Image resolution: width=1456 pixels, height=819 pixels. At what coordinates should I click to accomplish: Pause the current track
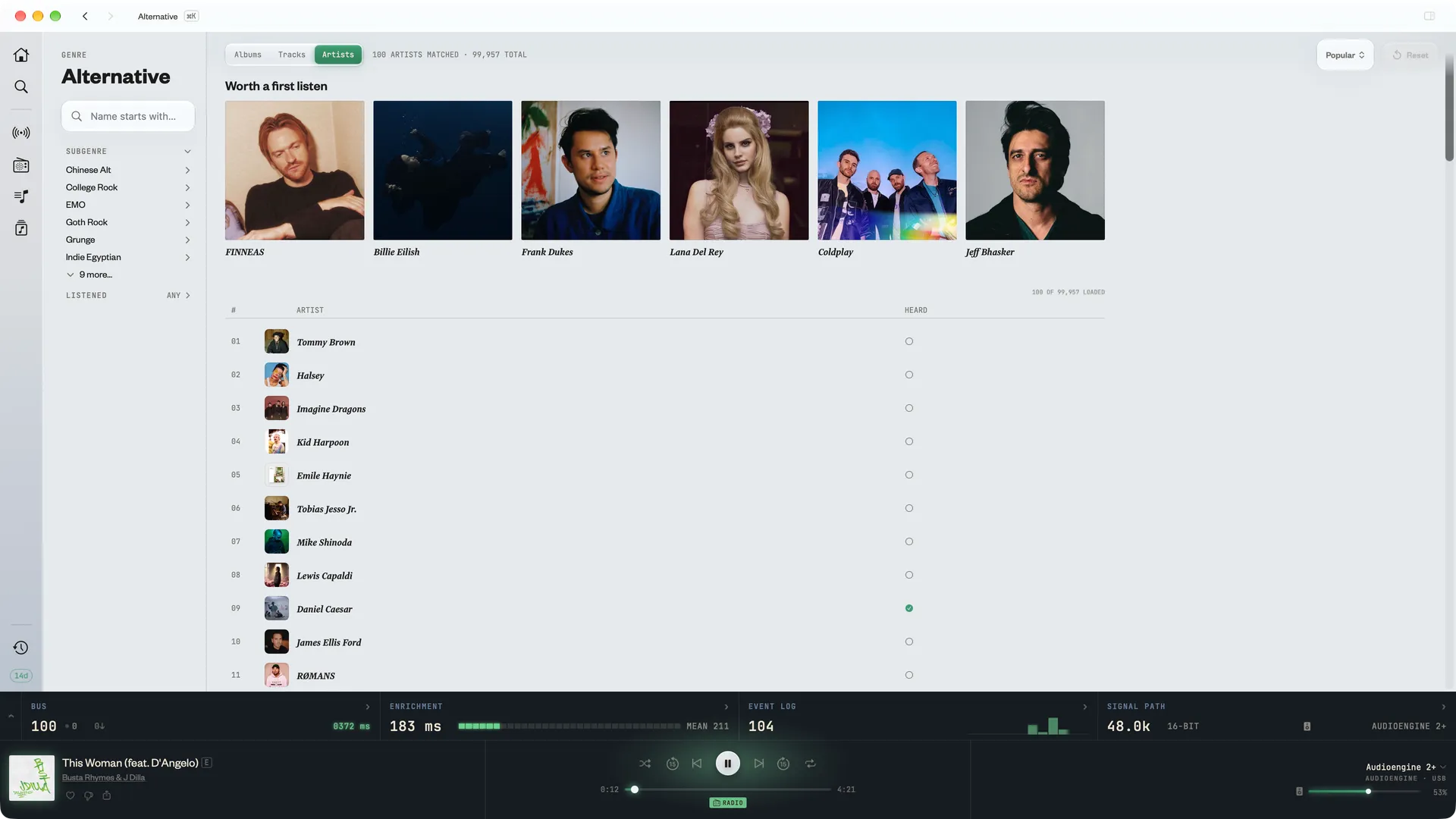[727, 764]
